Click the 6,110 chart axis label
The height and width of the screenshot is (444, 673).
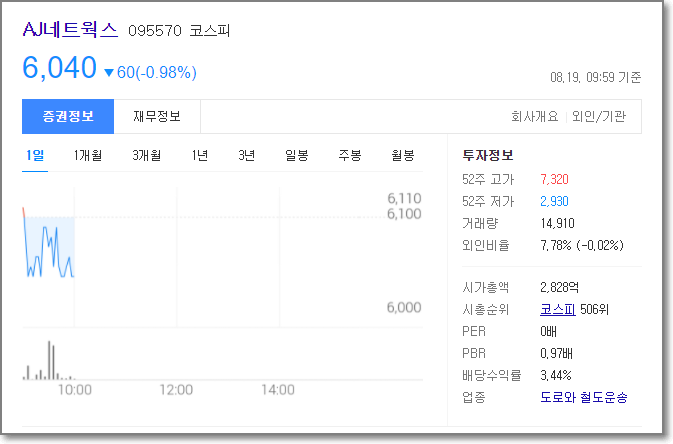tap(404, 198)
